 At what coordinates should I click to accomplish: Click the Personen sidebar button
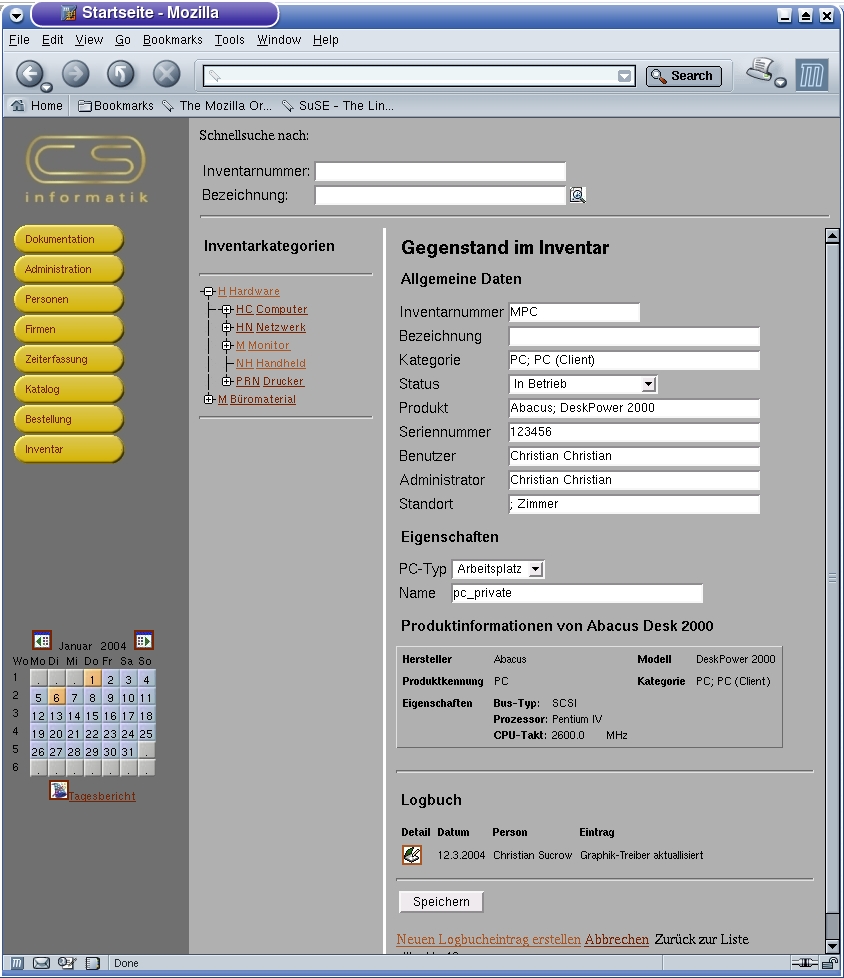pos(69,299)
